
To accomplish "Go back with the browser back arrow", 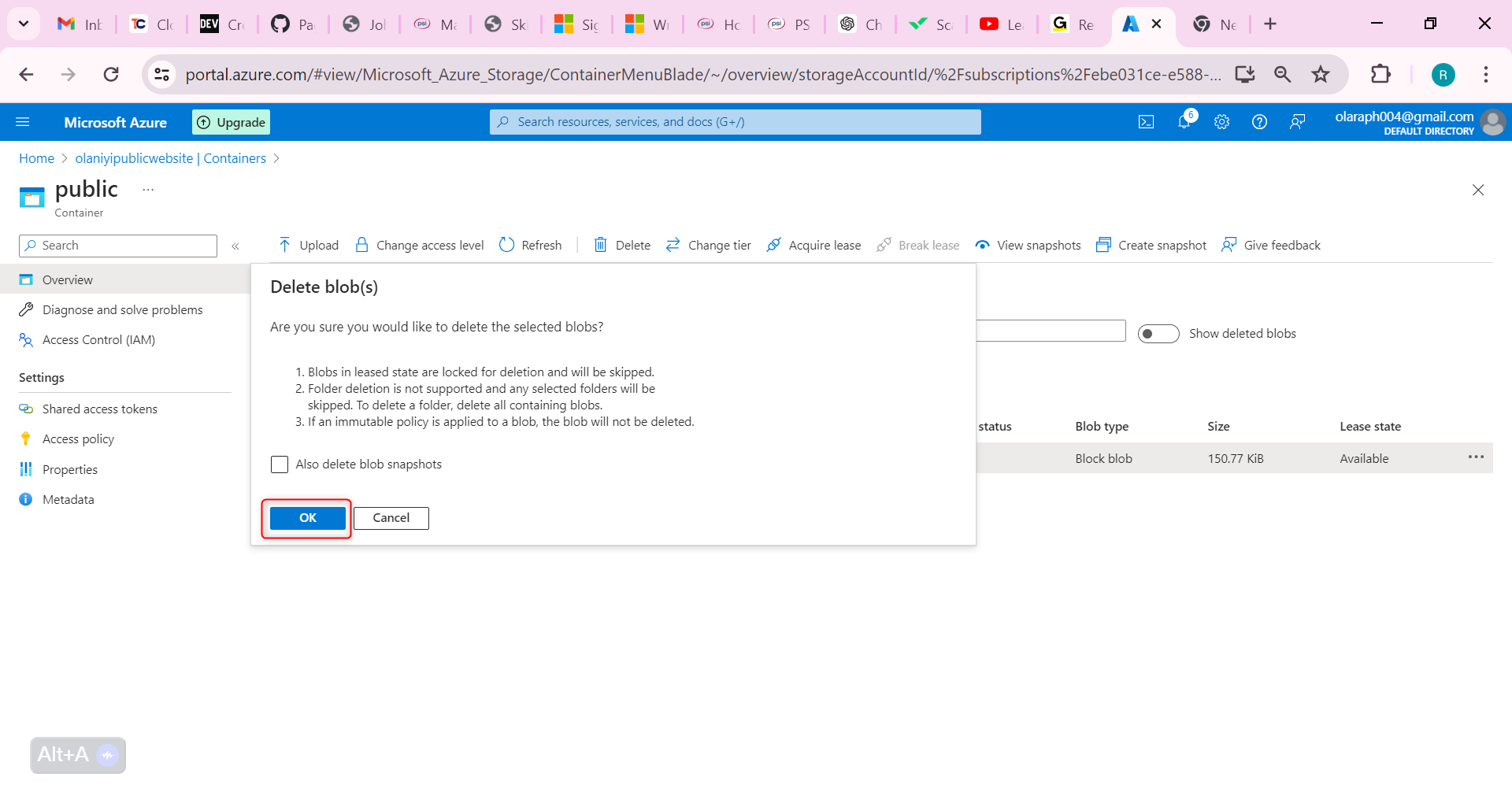I will pyautogui.click(x=26, y=74).
